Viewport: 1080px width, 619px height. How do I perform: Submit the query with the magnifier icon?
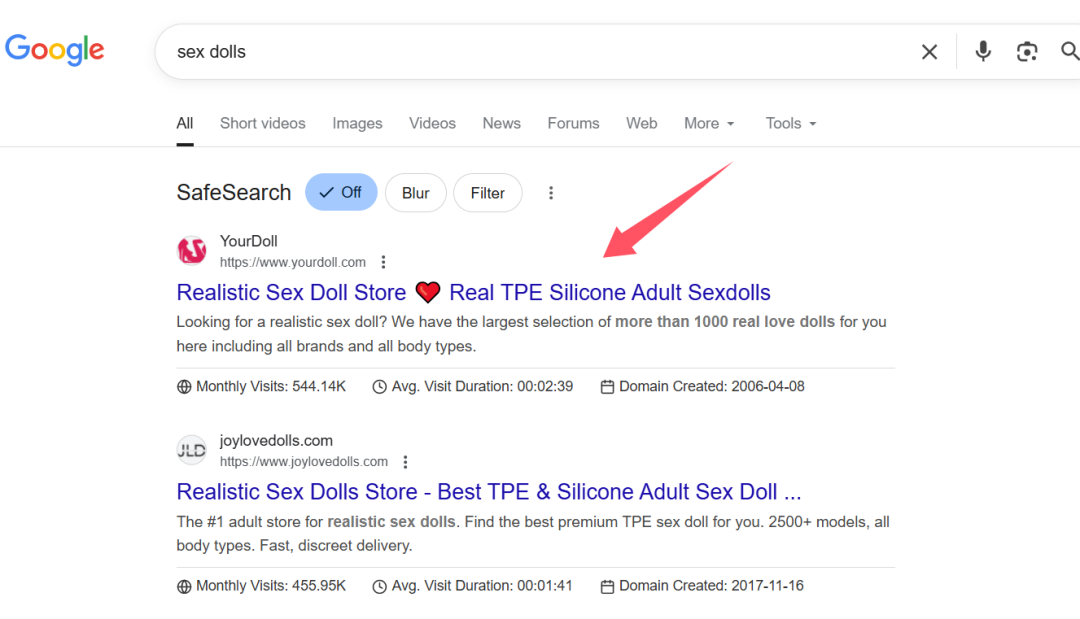pos(1070,52)
